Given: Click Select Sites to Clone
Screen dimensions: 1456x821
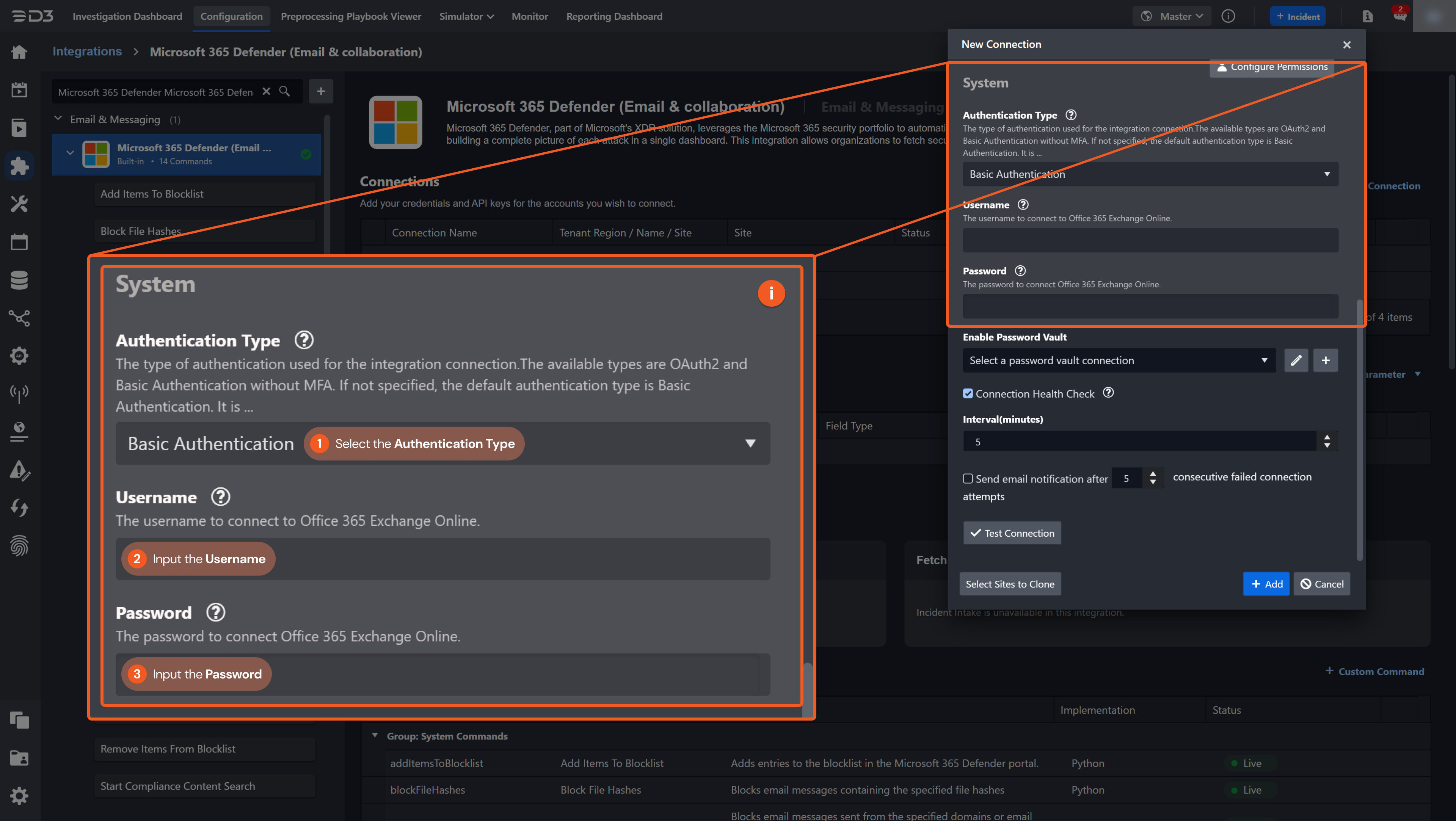Looking at the screenshot, I should pos(1010,584).
